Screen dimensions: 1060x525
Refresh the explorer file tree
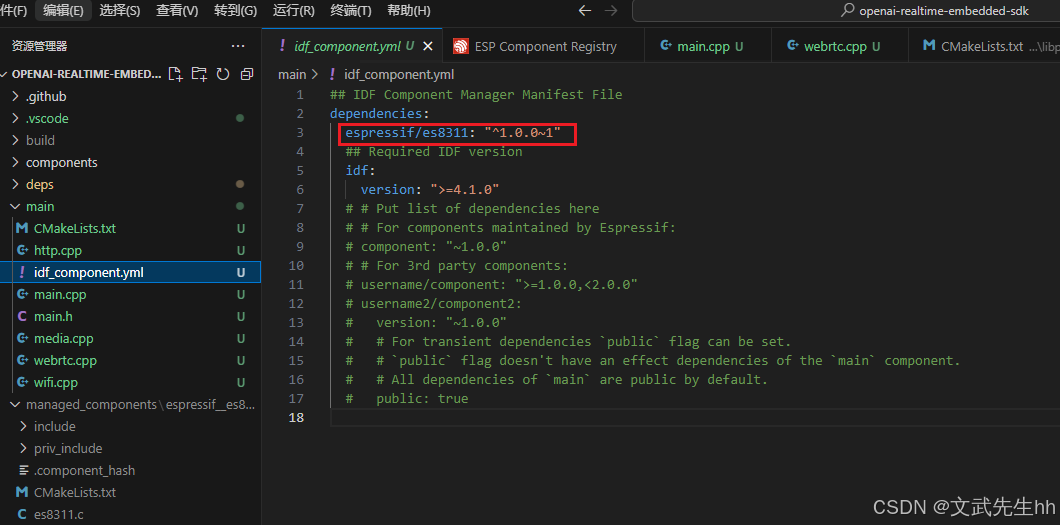pos(223,74)
